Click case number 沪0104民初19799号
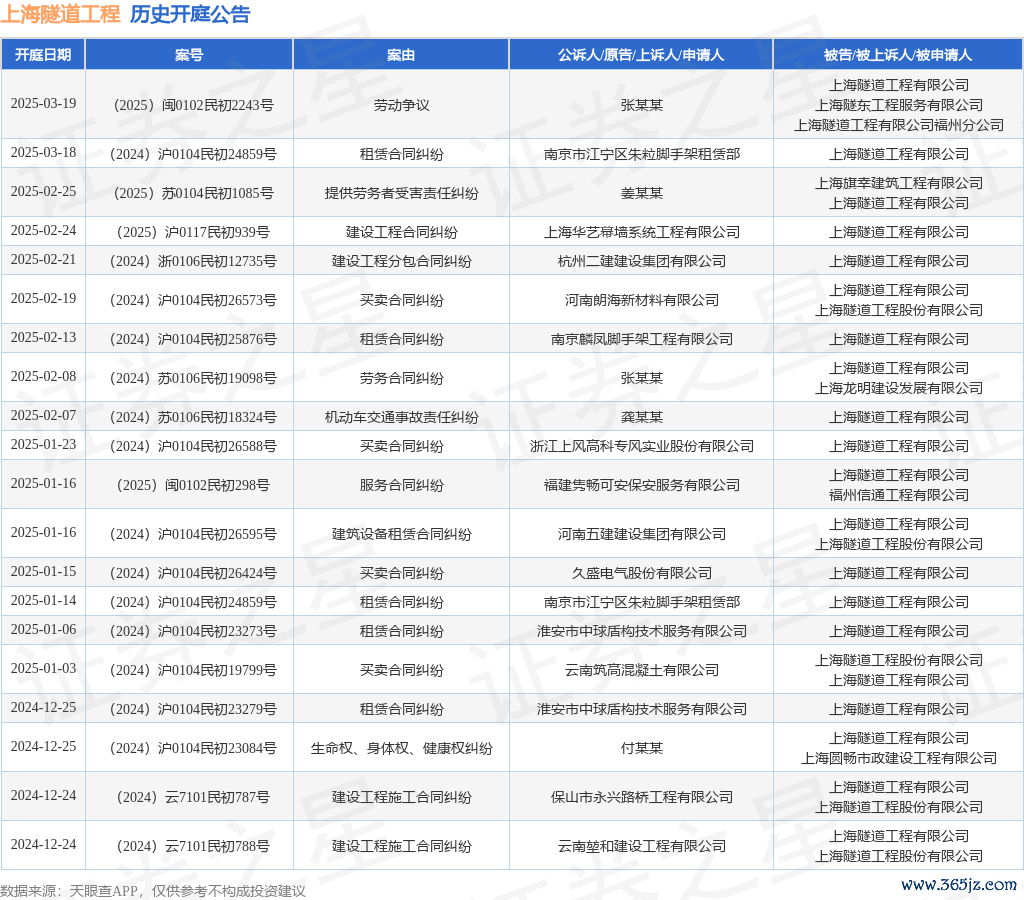This screenshot has width=1024, height=900. point(193,671)
